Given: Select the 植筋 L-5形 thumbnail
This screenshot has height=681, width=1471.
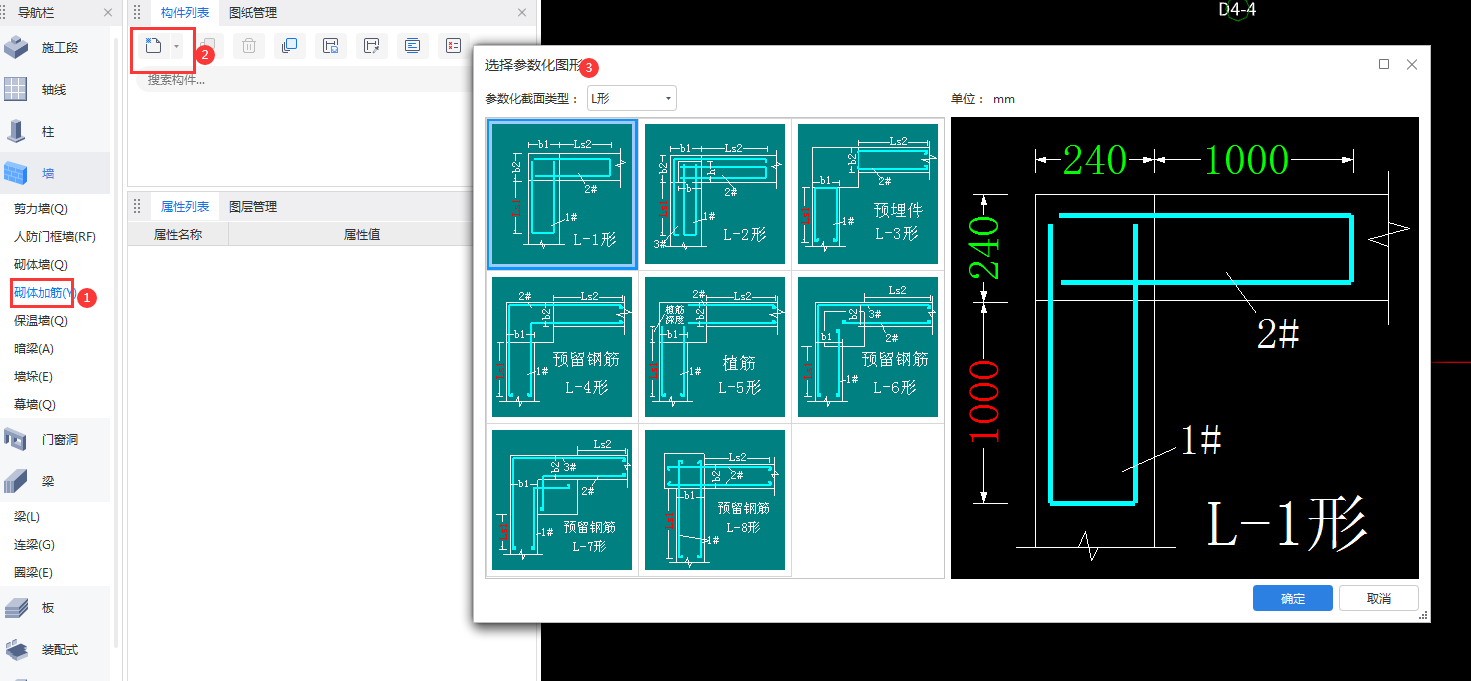Looking at the screenshot, I should pos(715,347).
